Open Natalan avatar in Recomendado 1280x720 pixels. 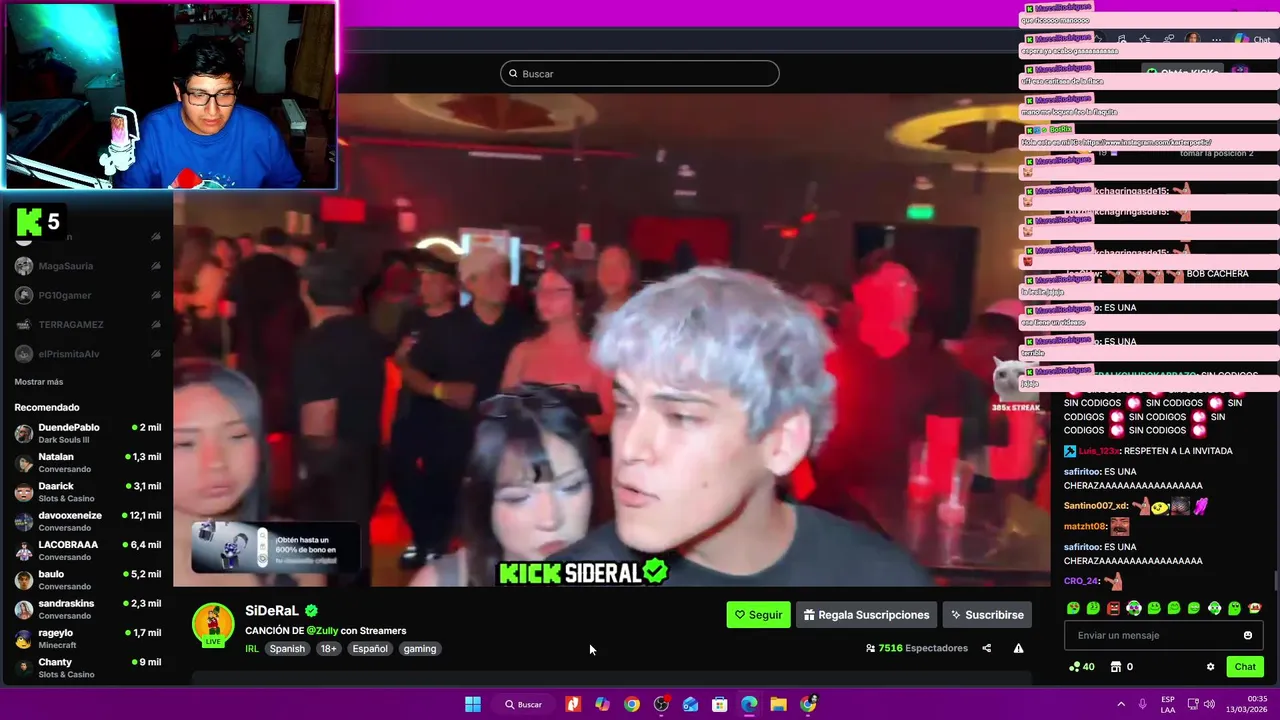coord(24,462)
